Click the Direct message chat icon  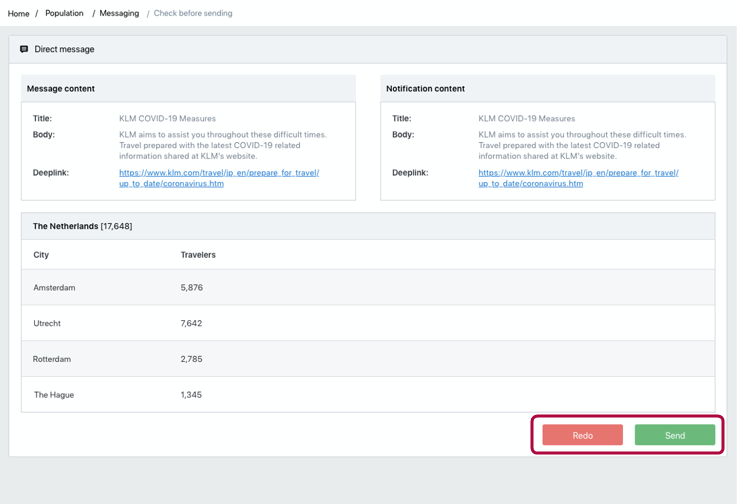point(24,49)
